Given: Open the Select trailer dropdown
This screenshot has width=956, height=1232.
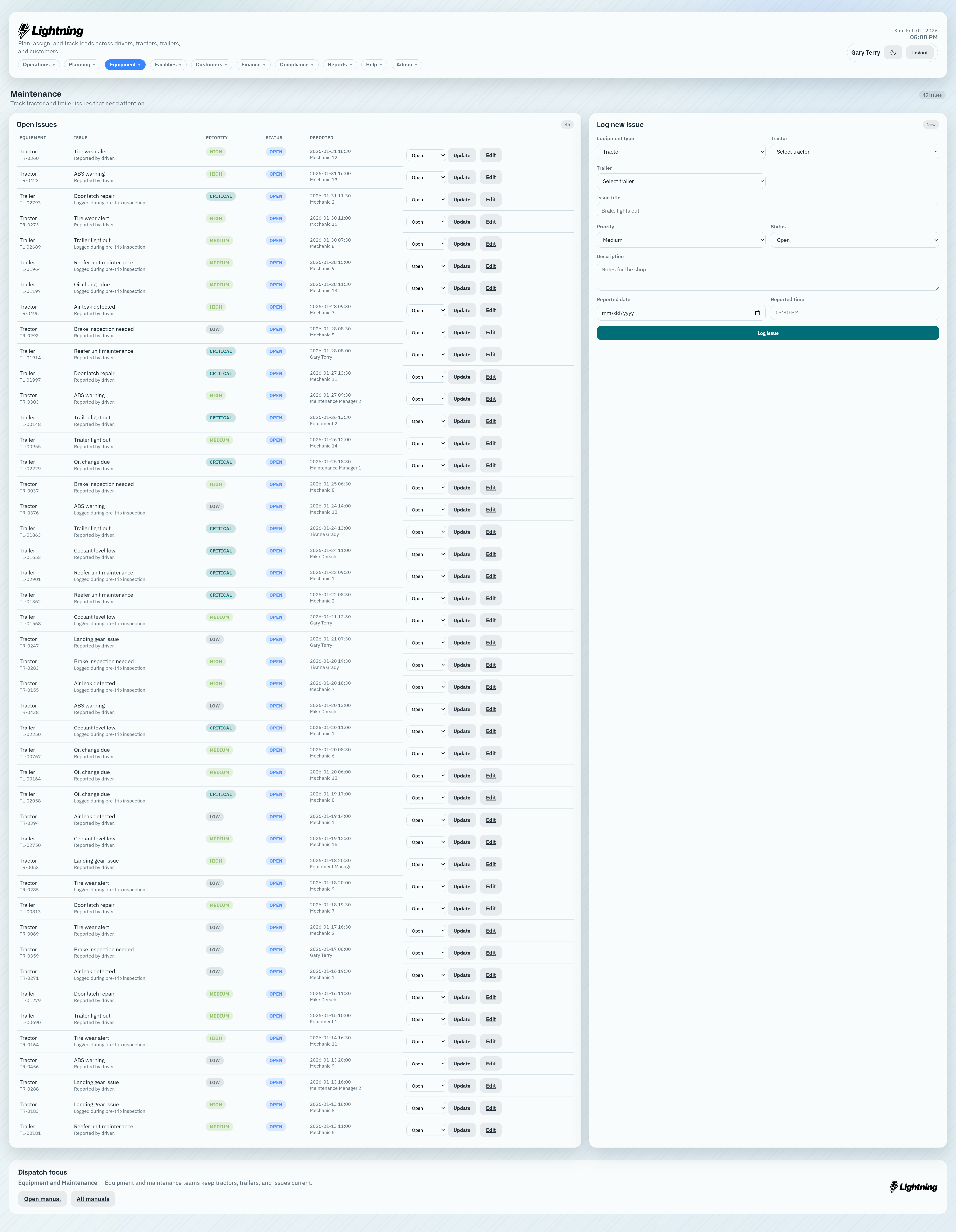Looking at the screenshot, I should point(681,182).
